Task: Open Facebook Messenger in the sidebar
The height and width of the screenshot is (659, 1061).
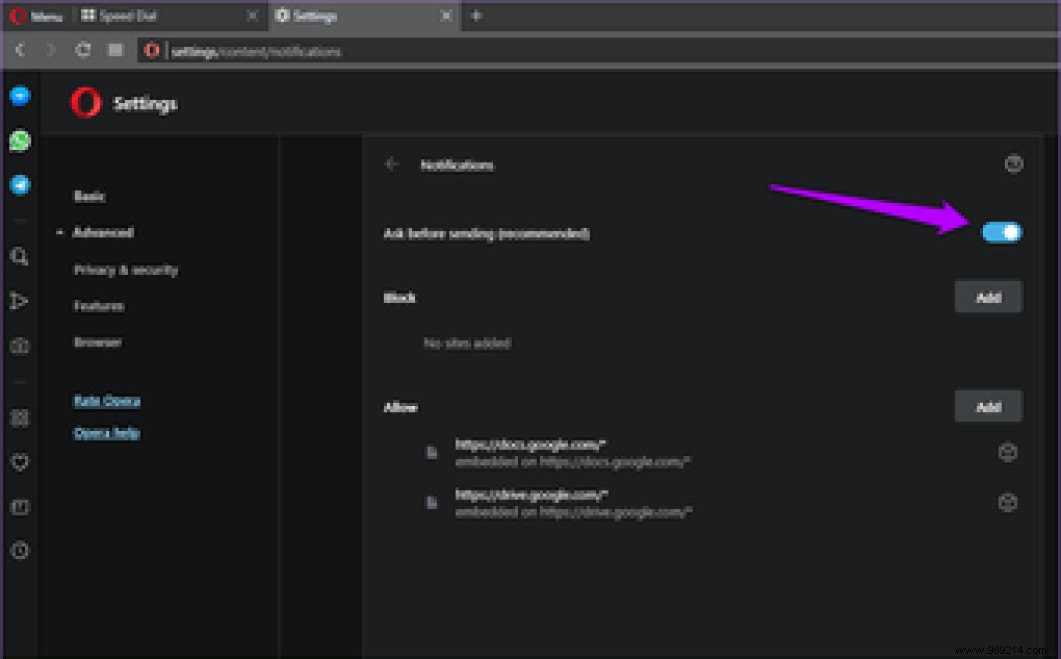Action: (19, 95)
